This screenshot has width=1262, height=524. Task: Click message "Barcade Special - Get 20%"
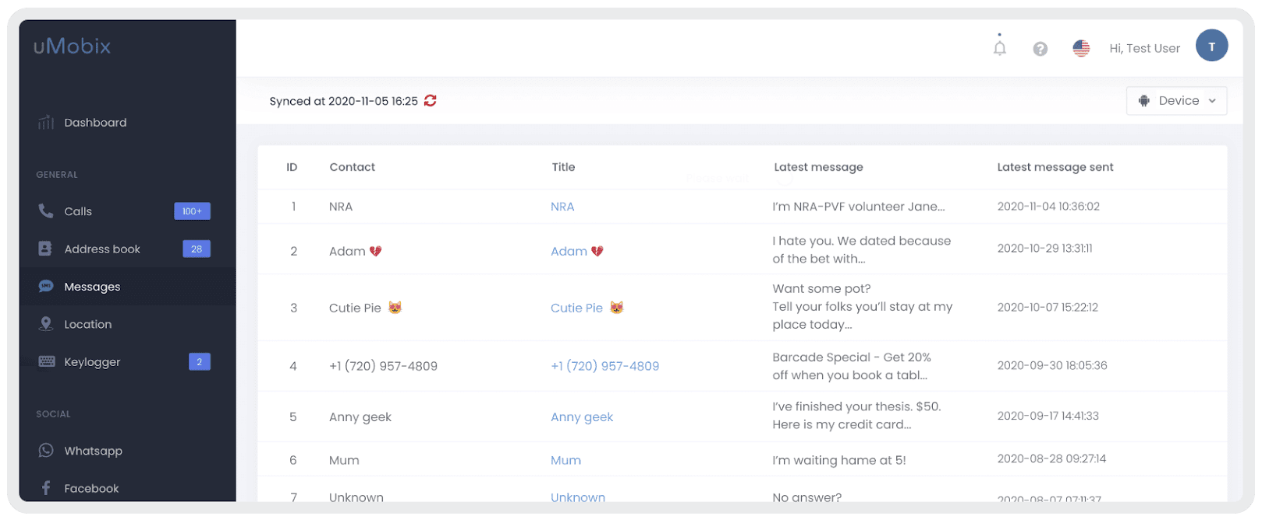tap(853, 357)
